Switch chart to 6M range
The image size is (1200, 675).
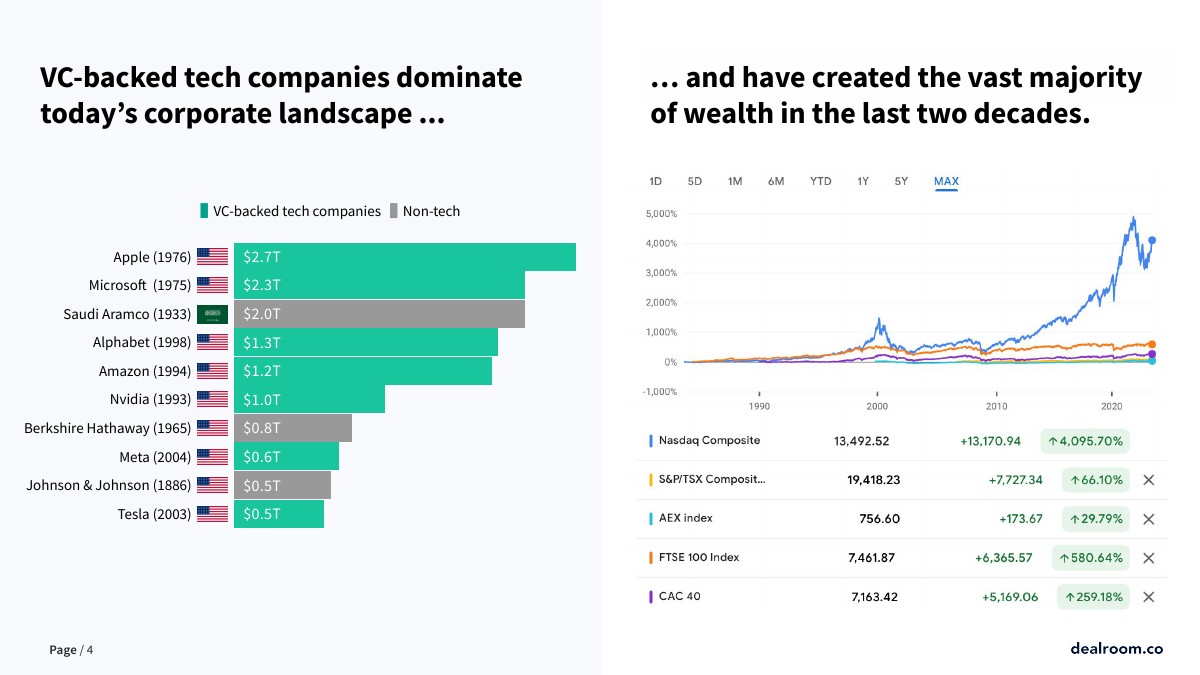click(x=776, y=181)
